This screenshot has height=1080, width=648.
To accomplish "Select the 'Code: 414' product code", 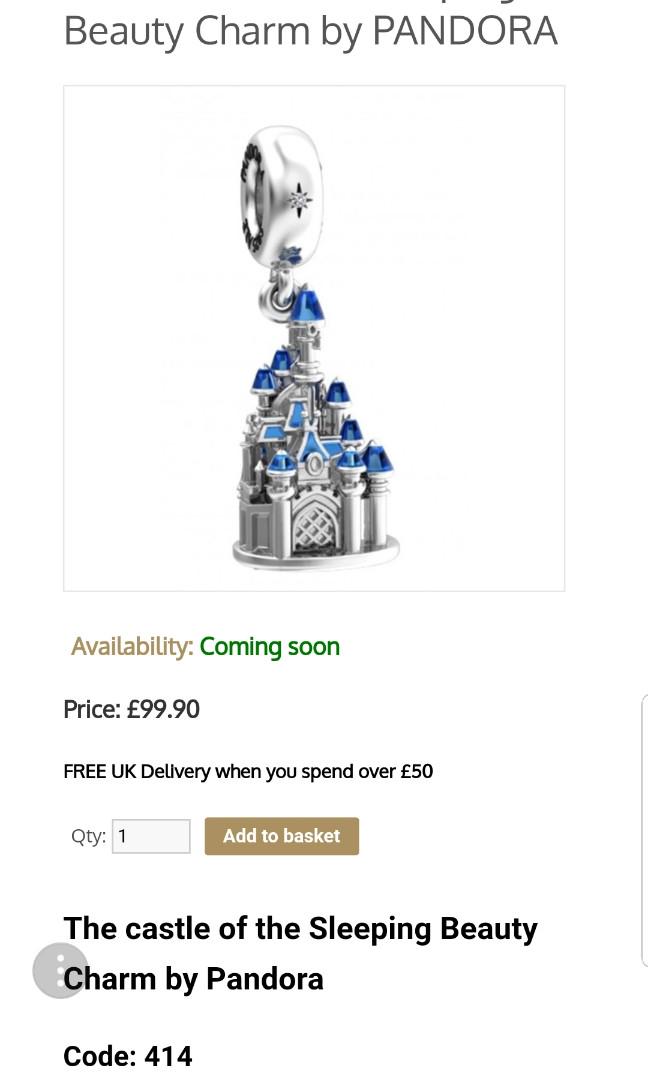I will pyautogui.click(x=128, y=1056).
